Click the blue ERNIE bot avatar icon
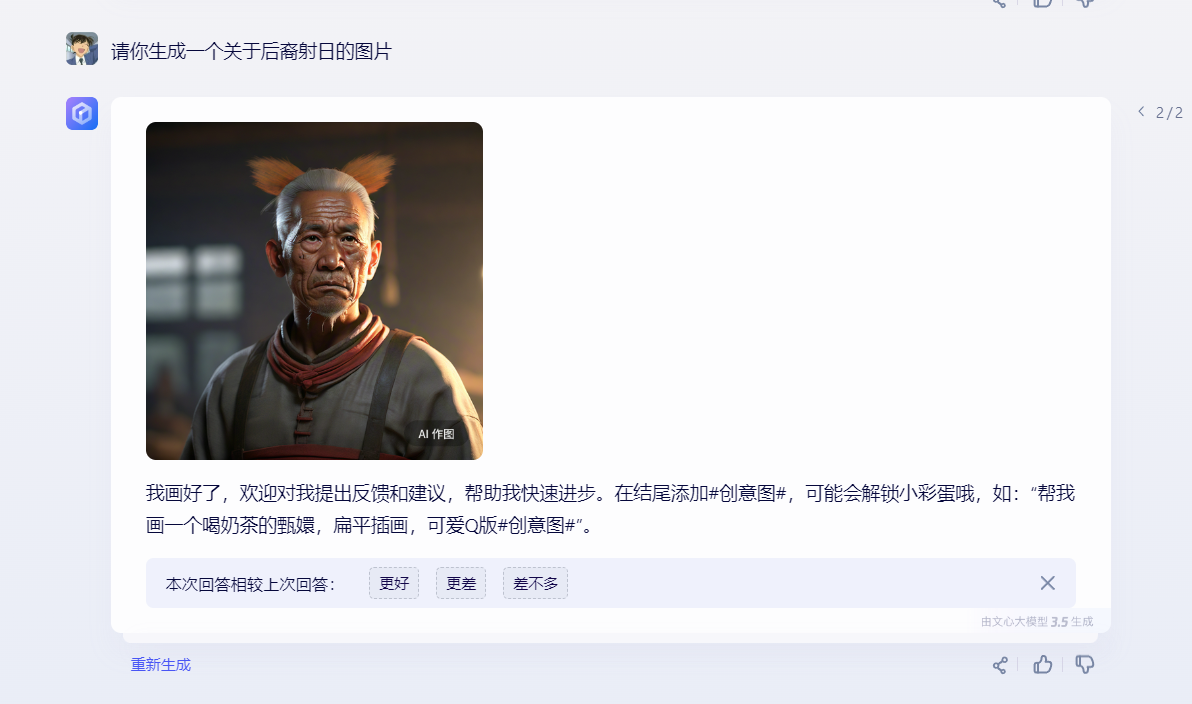 (x=82, y=113)
